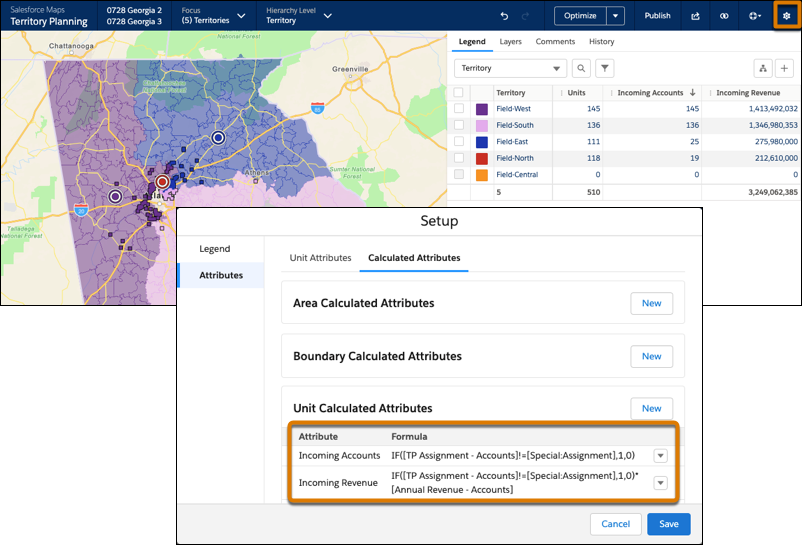Open the globe map options icon
The height and width of the screenshot is (545, 802).
755,16
